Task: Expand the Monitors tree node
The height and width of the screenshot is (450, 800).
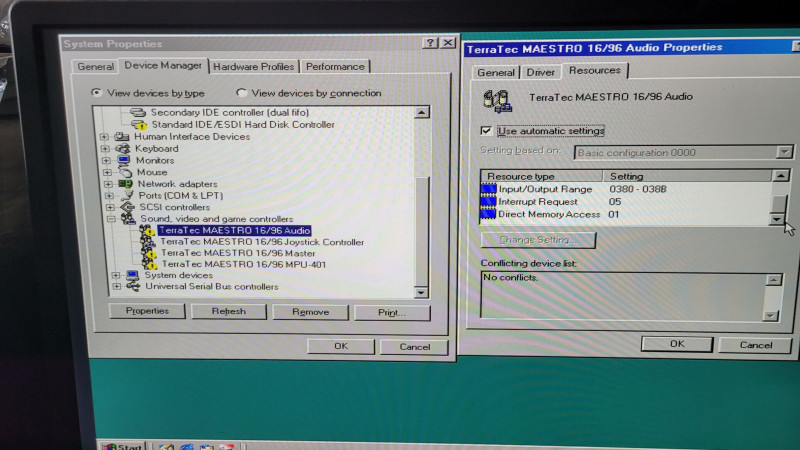Action: point(107,161)
